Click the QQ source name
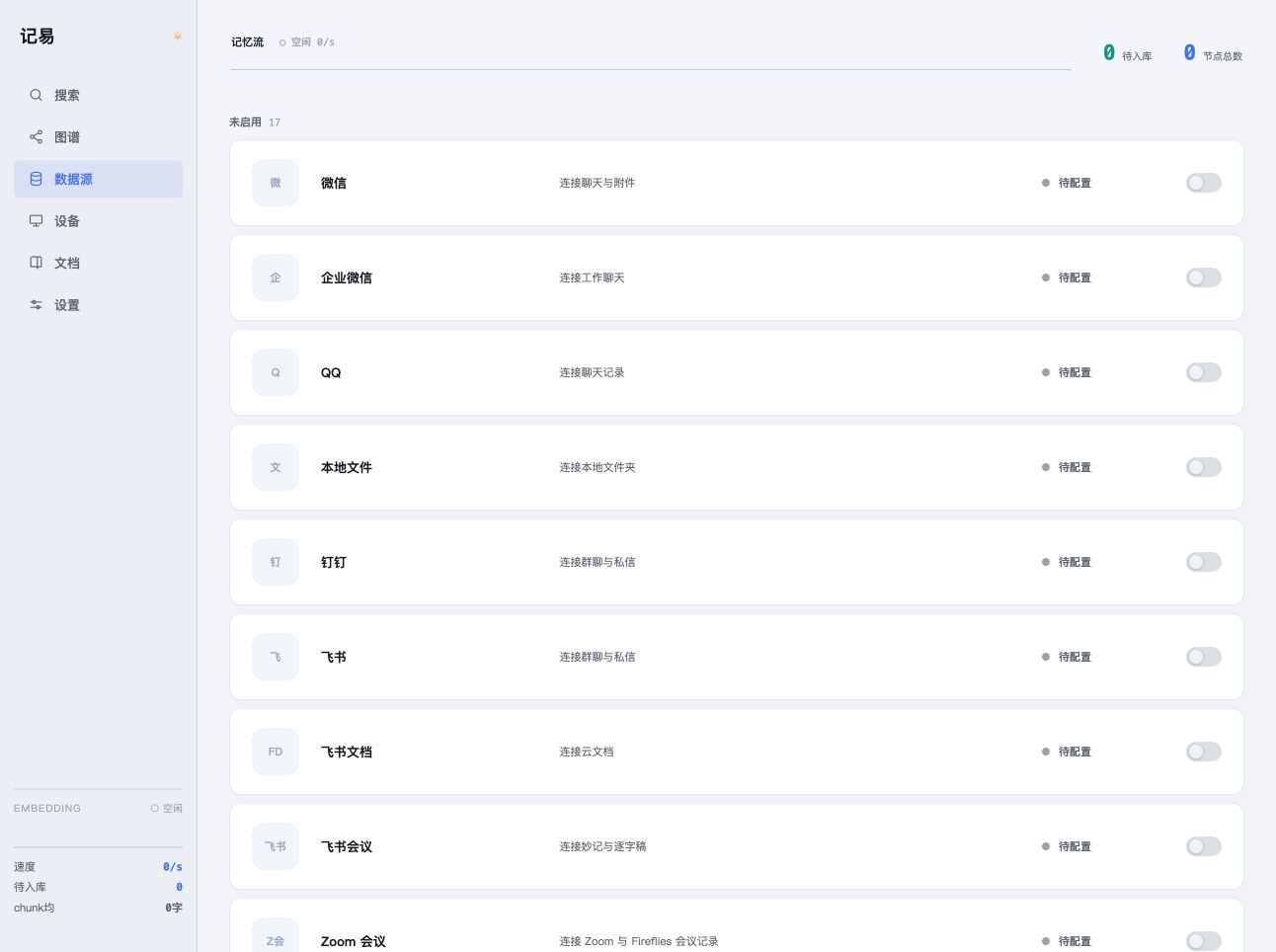Viewport: 1276px width, 952px height. point(331,372)
